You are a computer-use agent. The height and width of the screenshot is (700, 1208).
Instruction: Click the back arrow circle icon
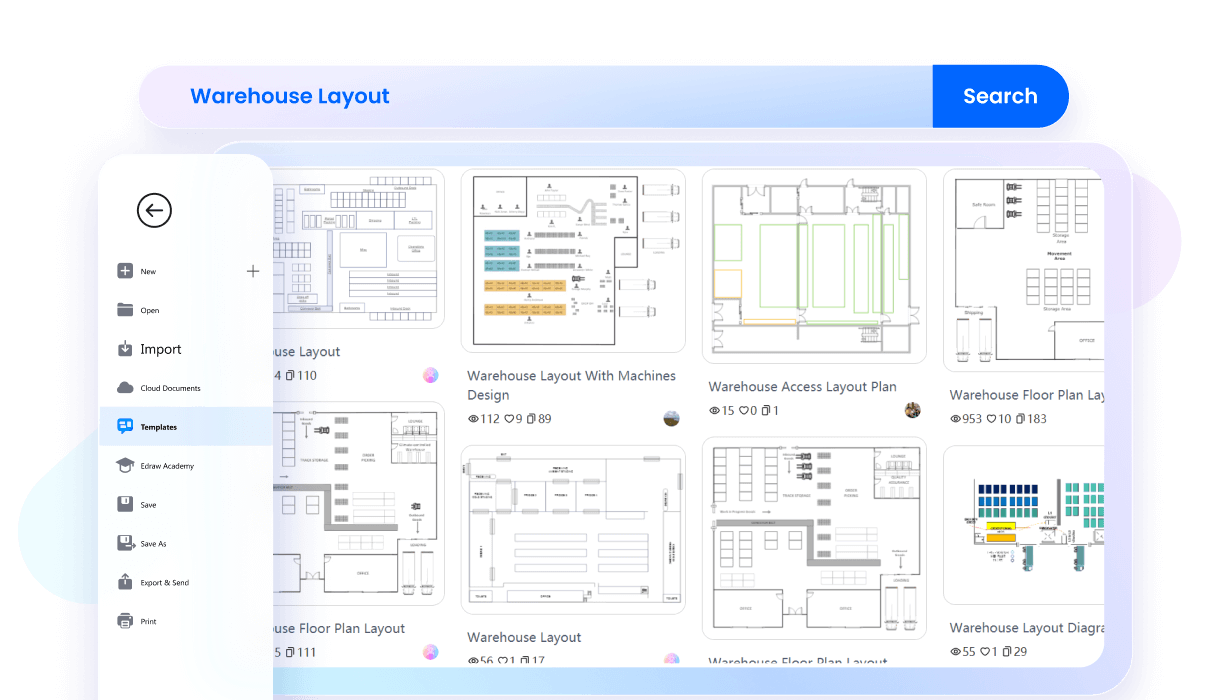point(154,210)
